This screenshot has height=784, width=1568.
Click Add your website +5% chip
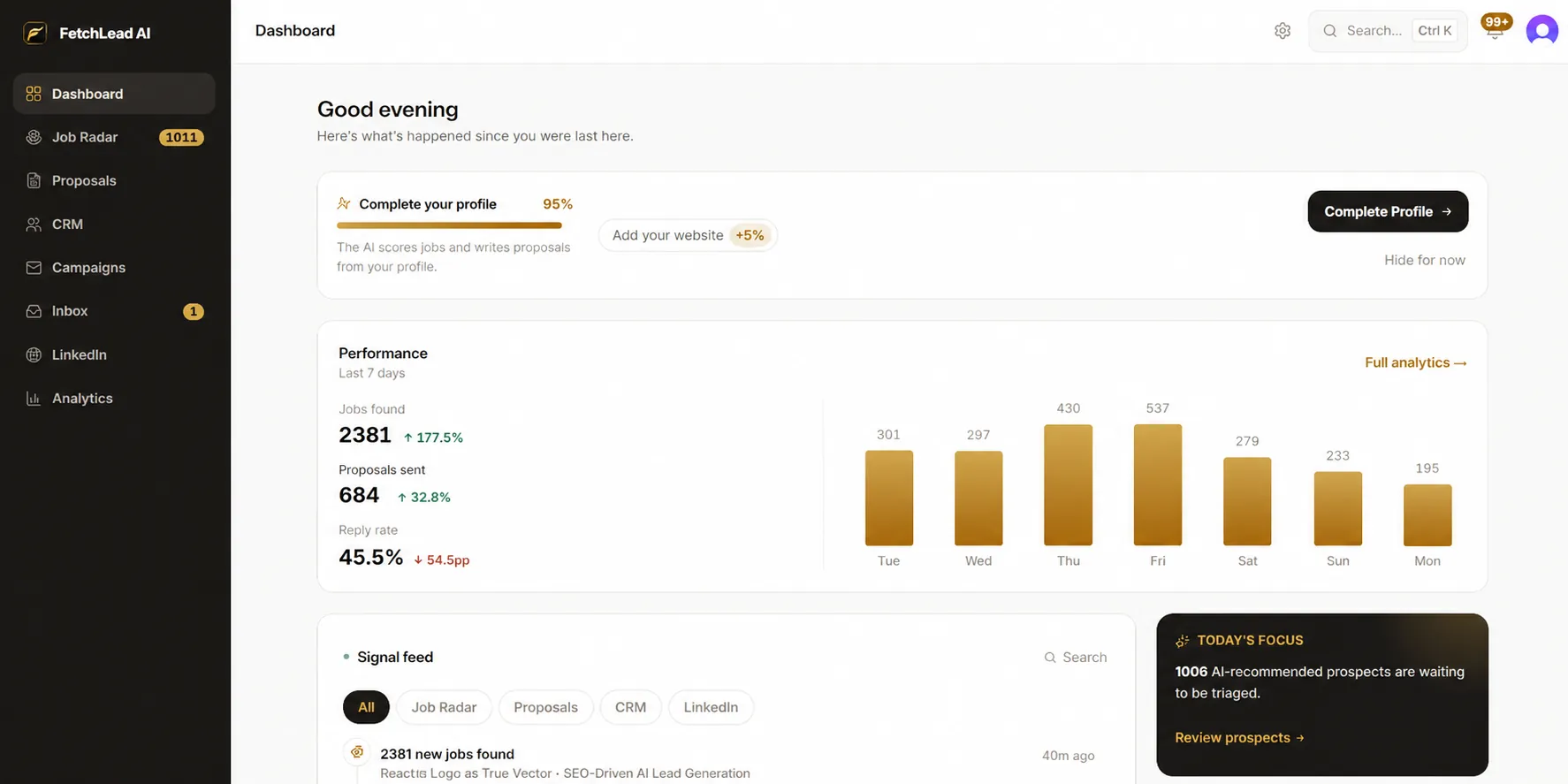(x=688, y=235)
